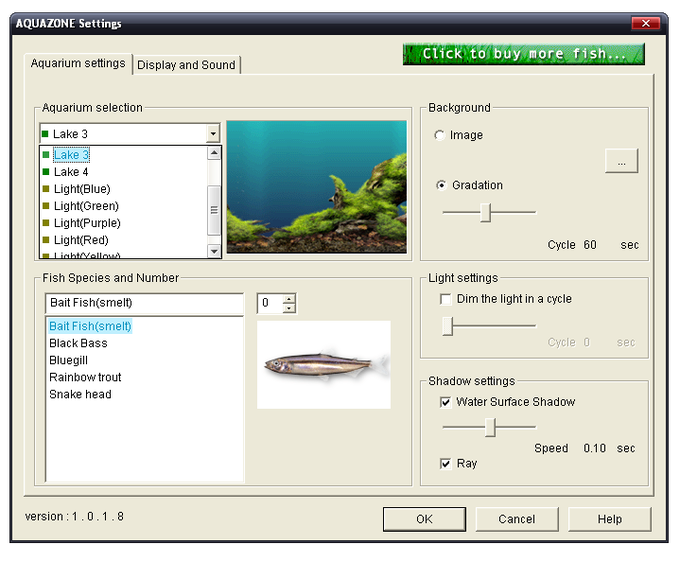Choose Lake 4 in the aquarium list
Image resolution: width=680 pixels, height=562 pixels.
click(71, 172)
